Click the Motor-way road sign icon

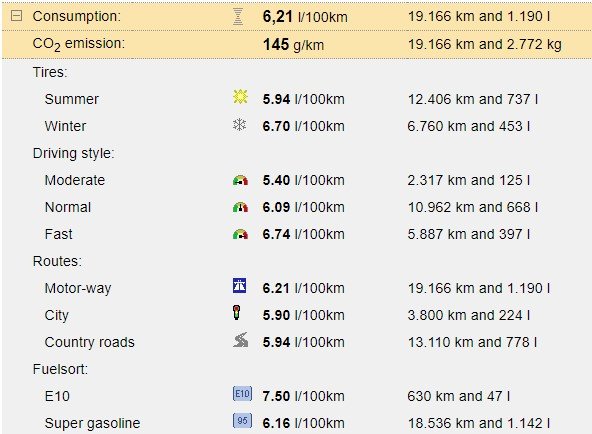pos(240,286)
